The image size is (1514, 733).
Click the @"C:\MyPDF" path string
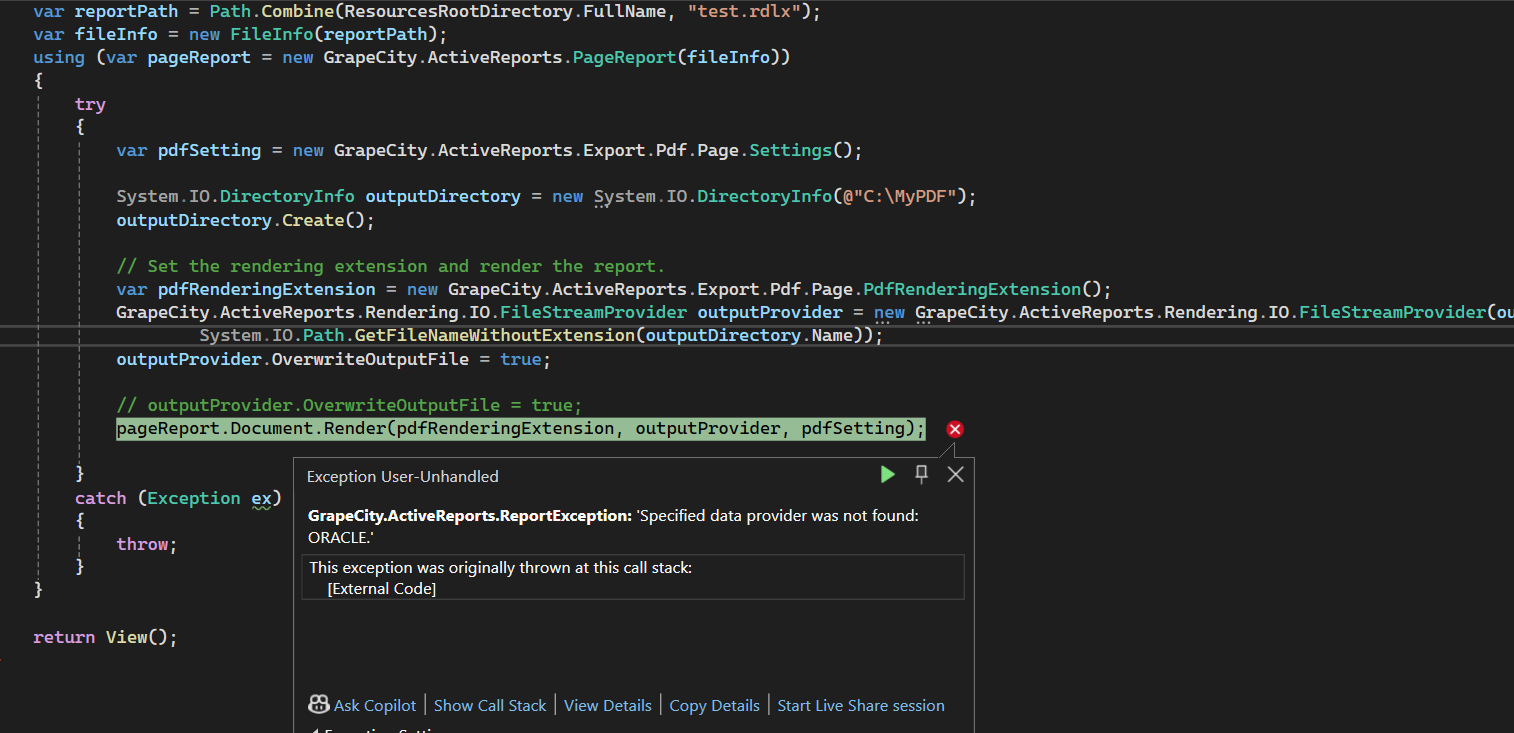pyautogui.click(x=899, y=196)
